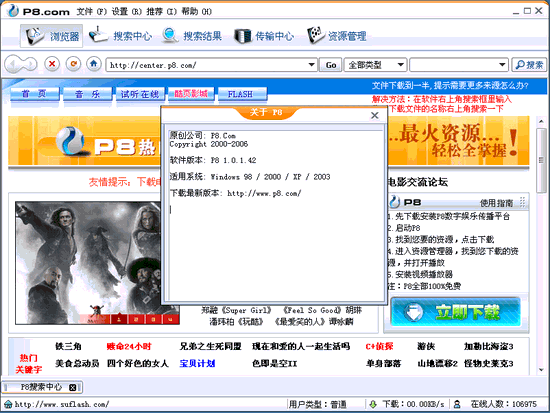
Task: Open the 赎命24小时 keyword link
Action: pyautogui.click(x=128, y=346)
